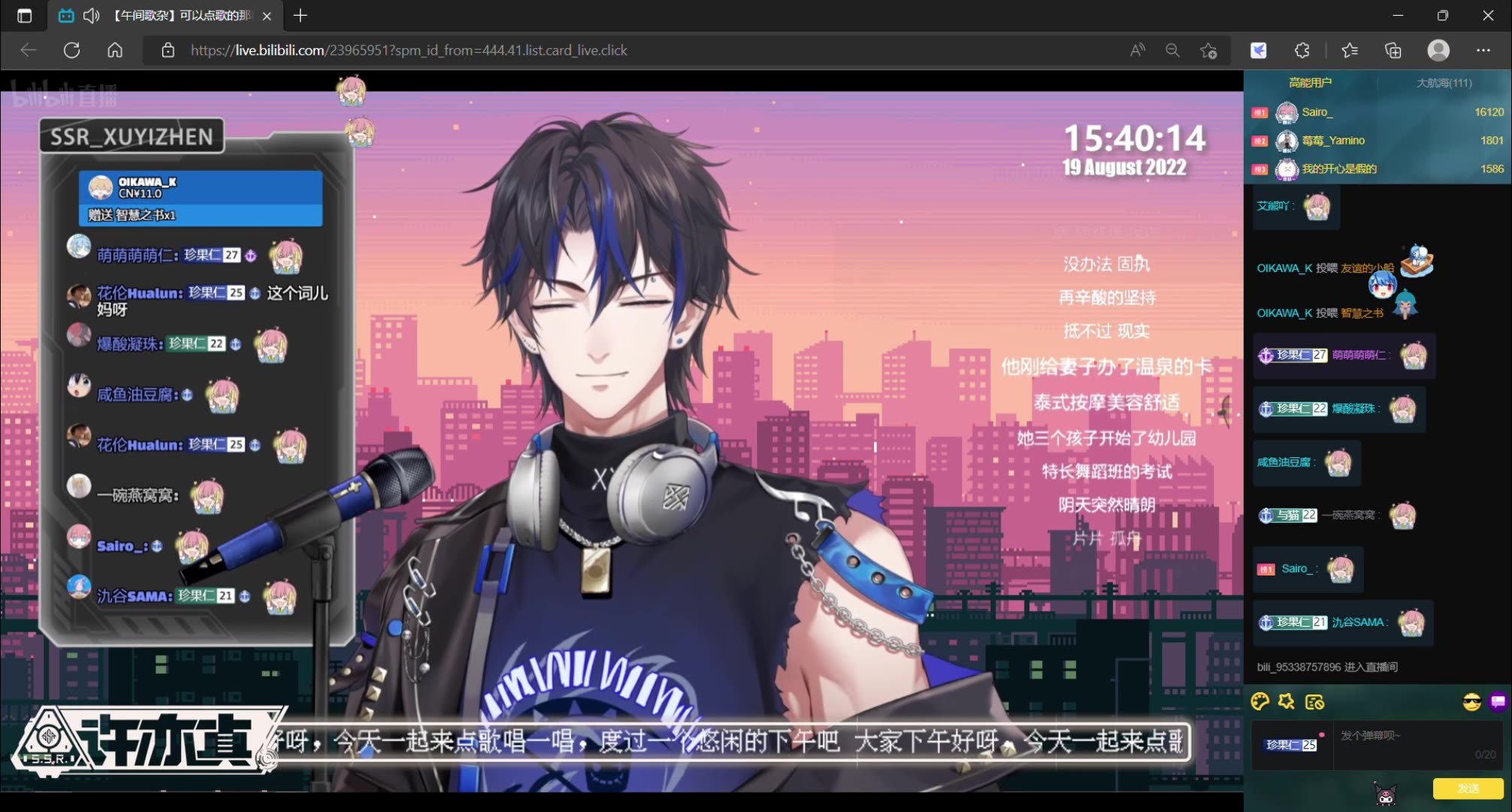Open the danmaku block settings icon

(x=1314, y=702)
